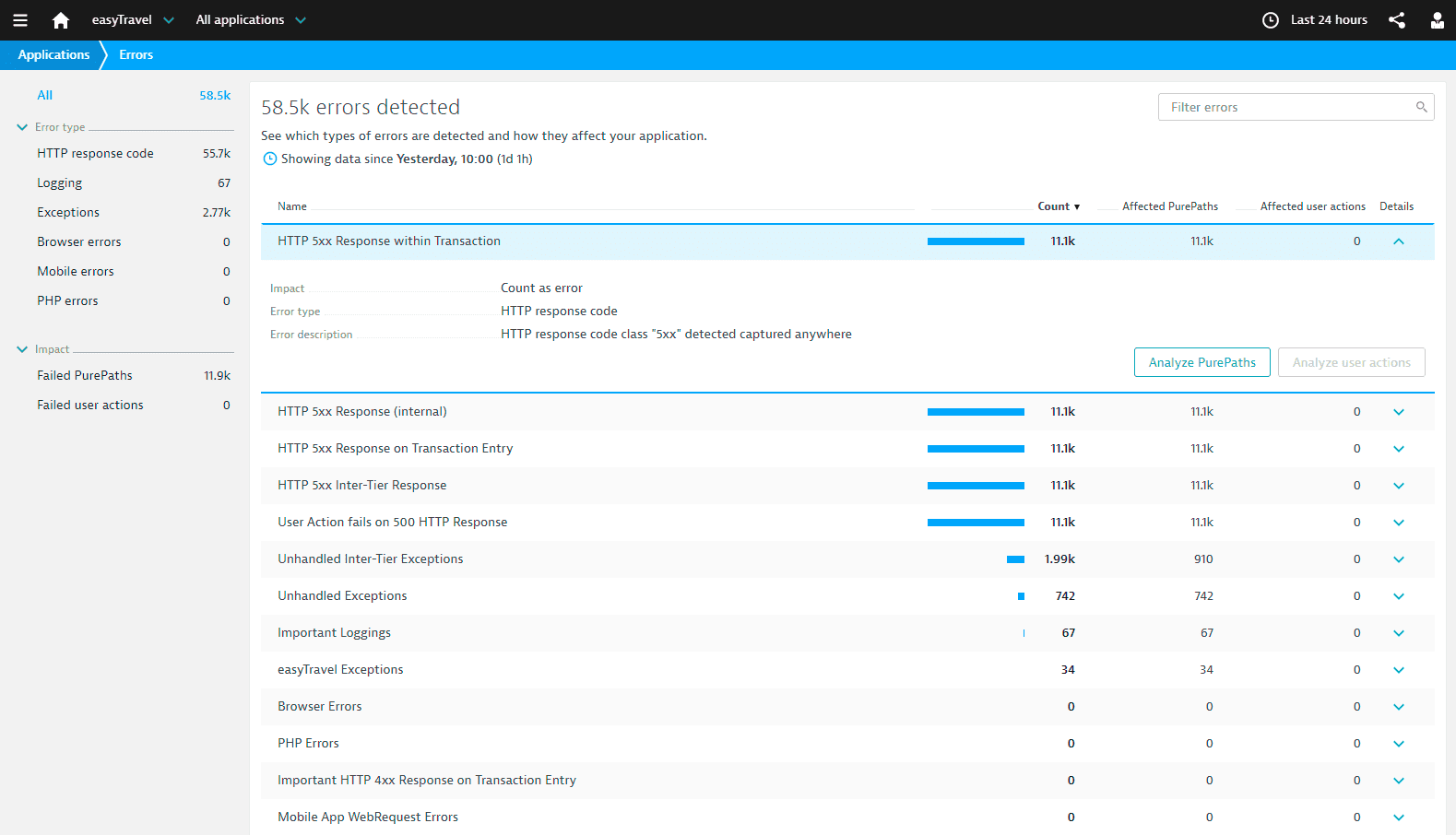This screenshot has height=835, width=1456.
Task: Open the share icon in top bar
Action: coord(1397,20)
